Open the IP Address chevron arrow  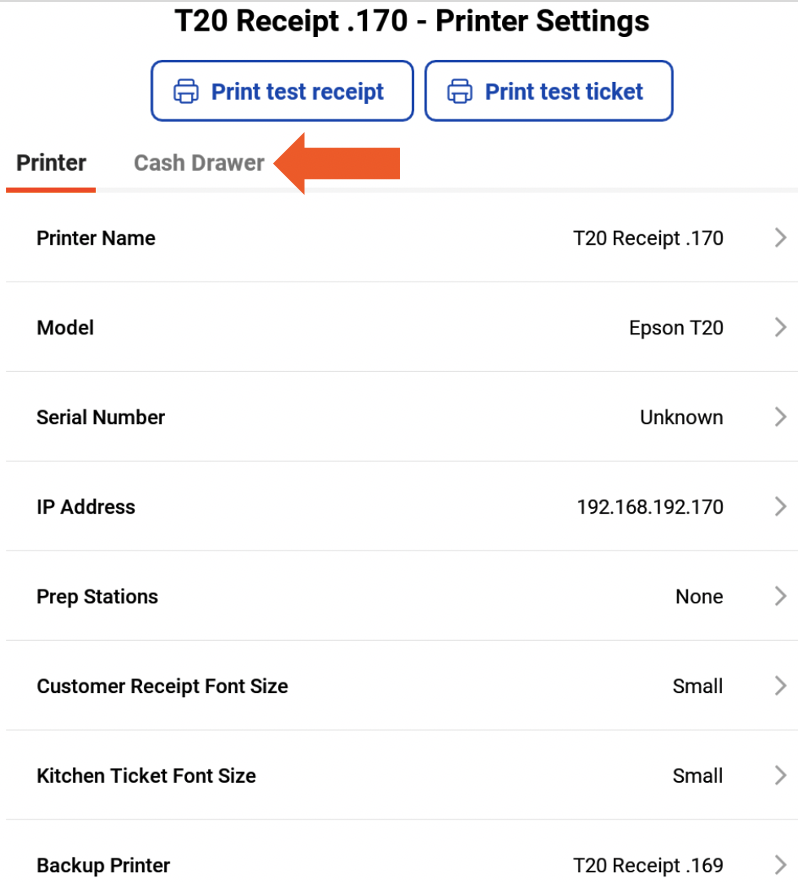(x=781, y=507)
